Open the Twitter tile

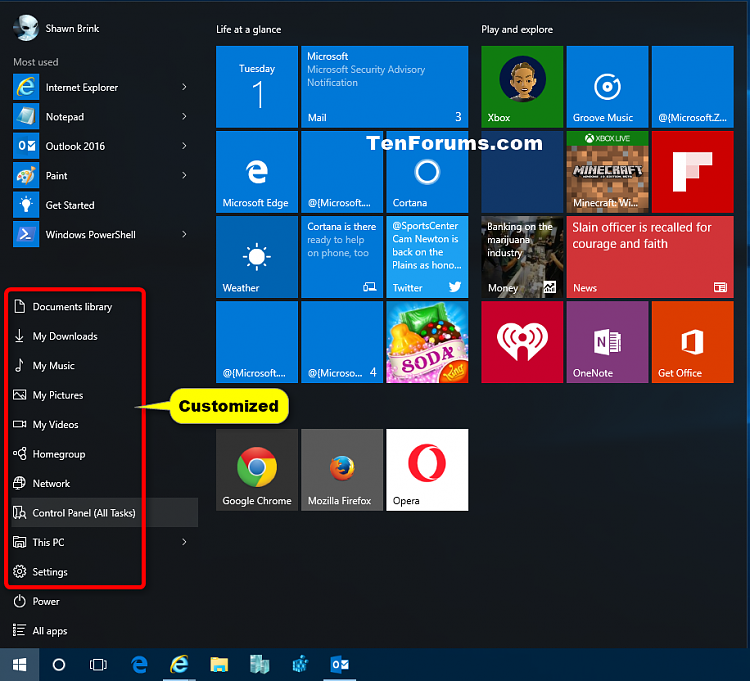(427, 257)
